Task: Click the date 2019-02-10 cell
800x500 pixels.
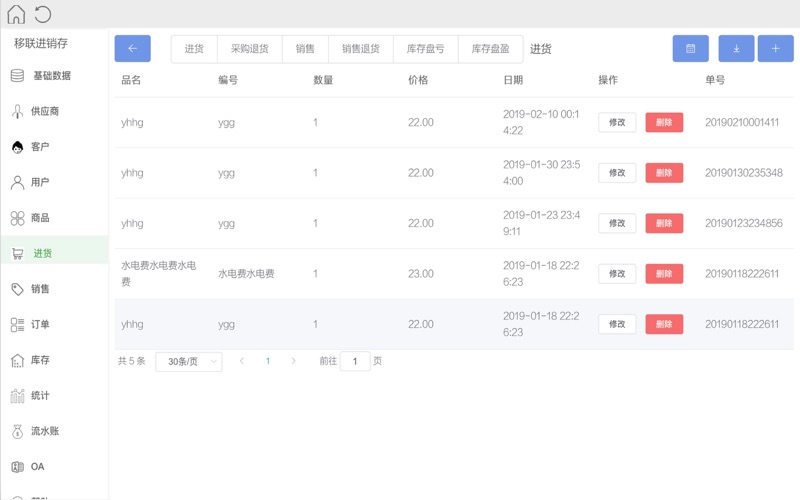Action: [541, 122]
